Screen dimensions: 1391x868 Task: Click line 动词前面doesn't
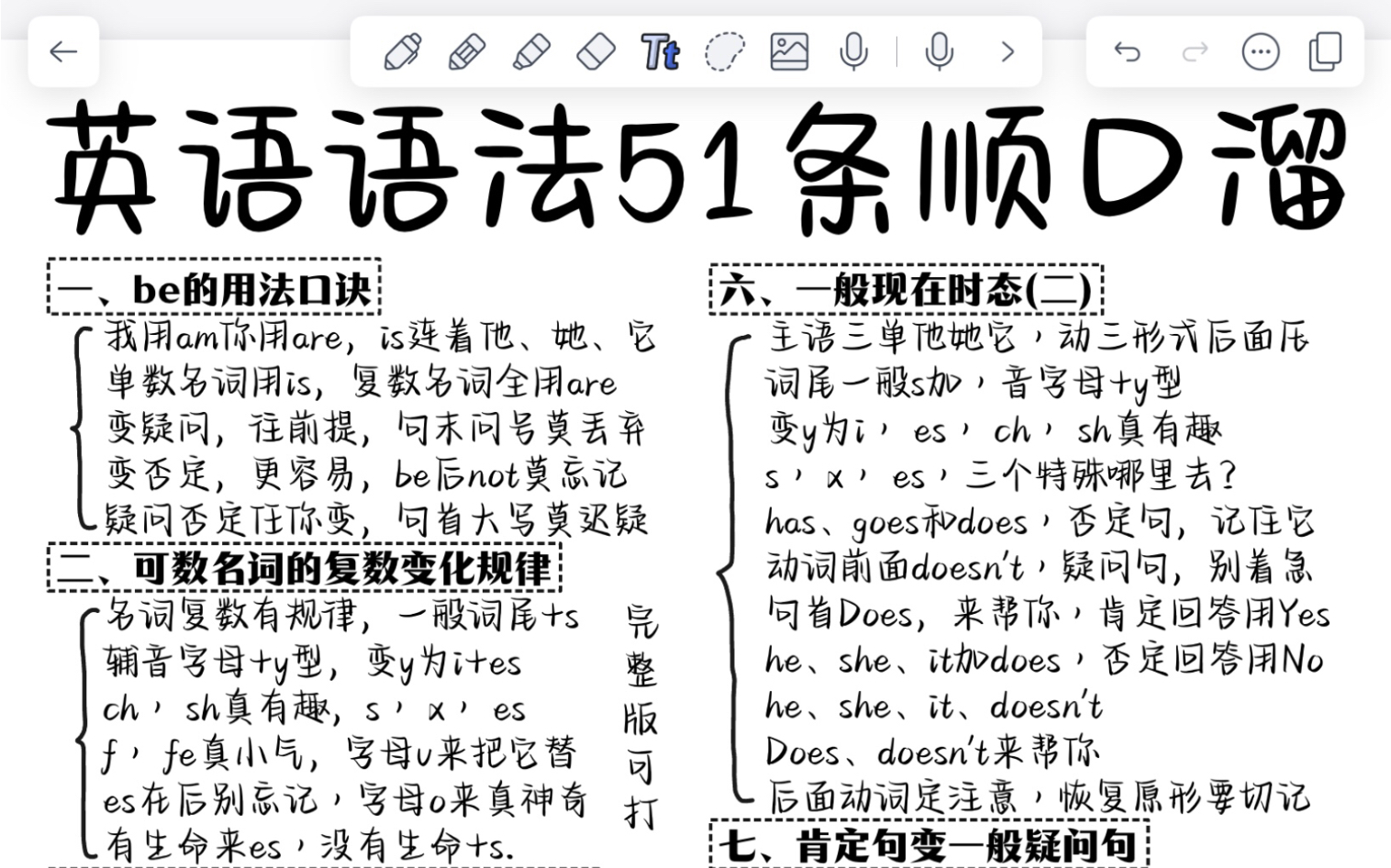(x=895, y=567)
